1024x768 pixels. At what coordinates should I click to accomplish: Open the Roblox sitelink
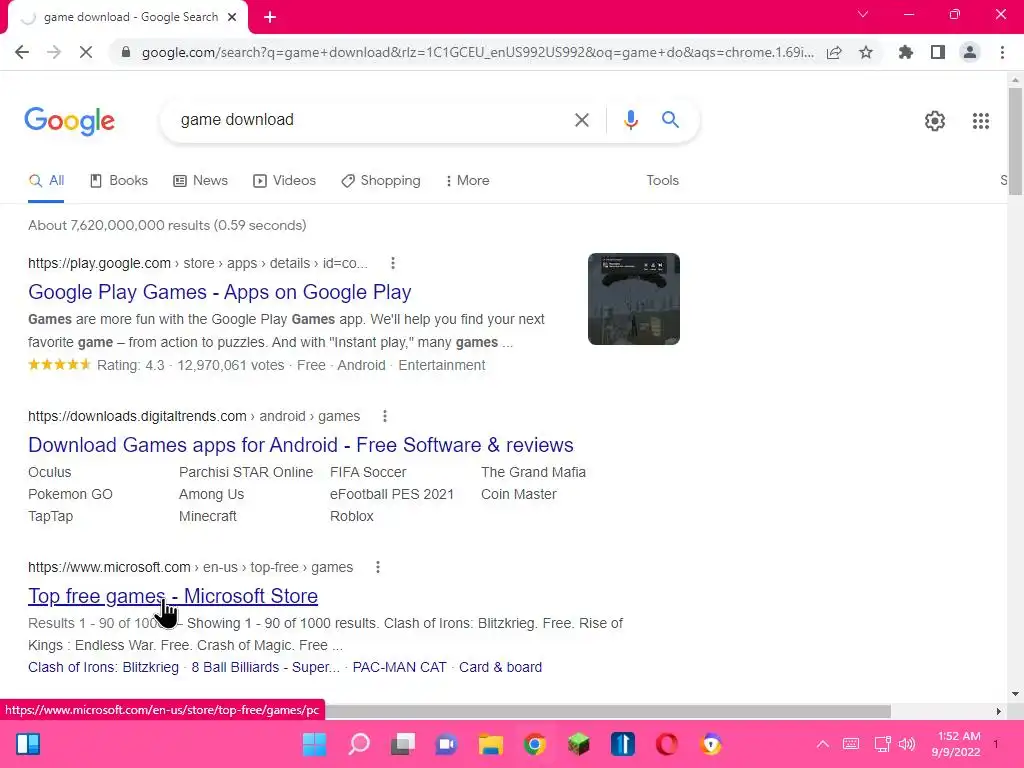point(351,516)
